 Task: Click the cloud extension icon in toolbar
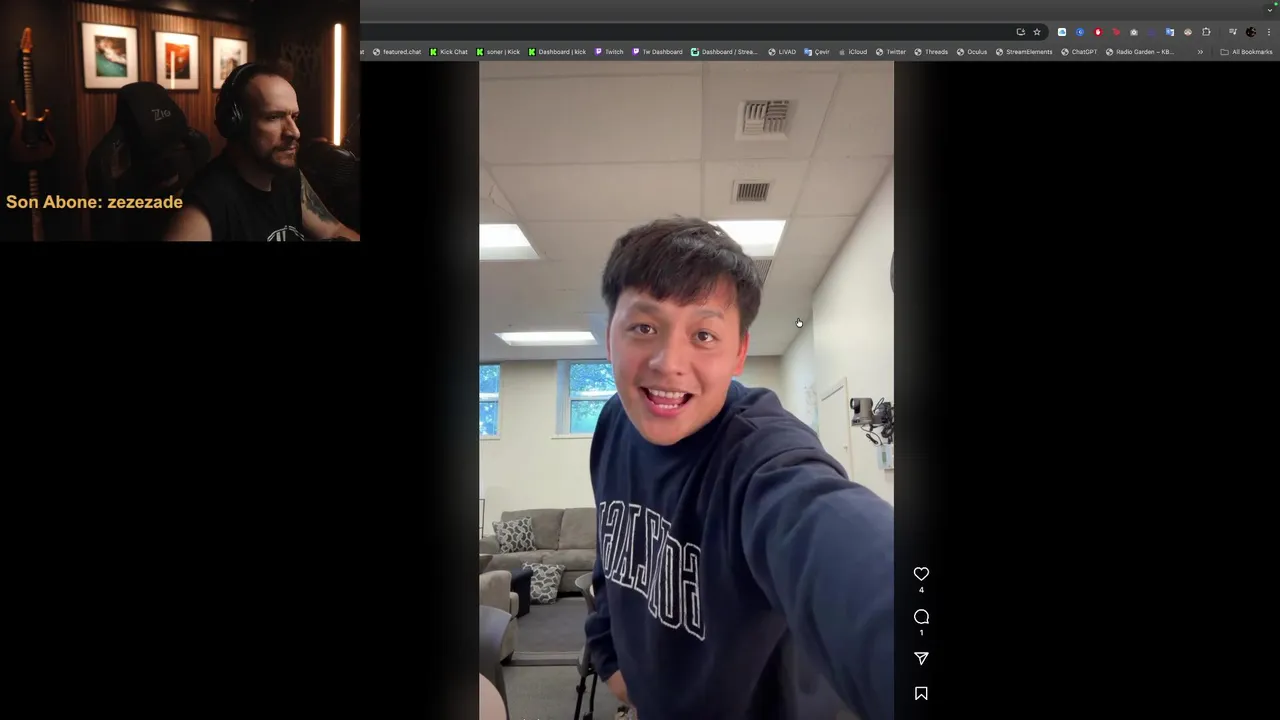[1062, 32]
